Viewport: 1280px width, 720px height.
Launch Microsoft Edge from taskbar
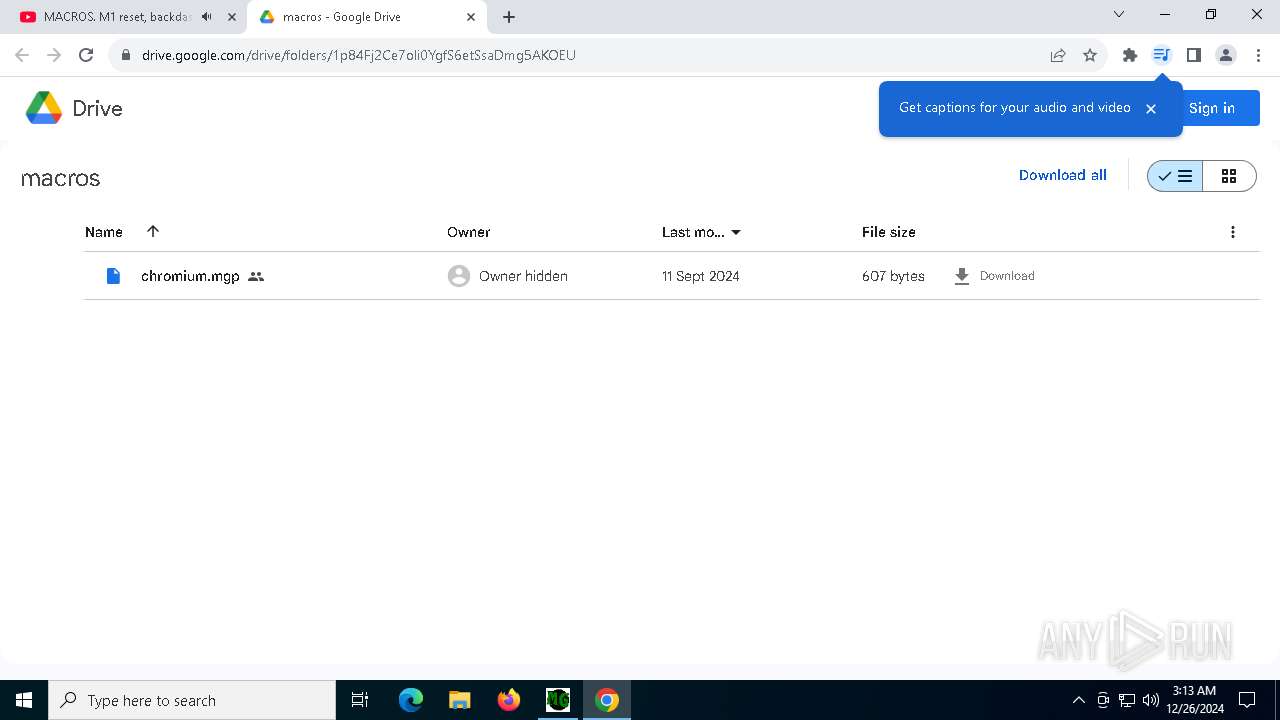411,700
